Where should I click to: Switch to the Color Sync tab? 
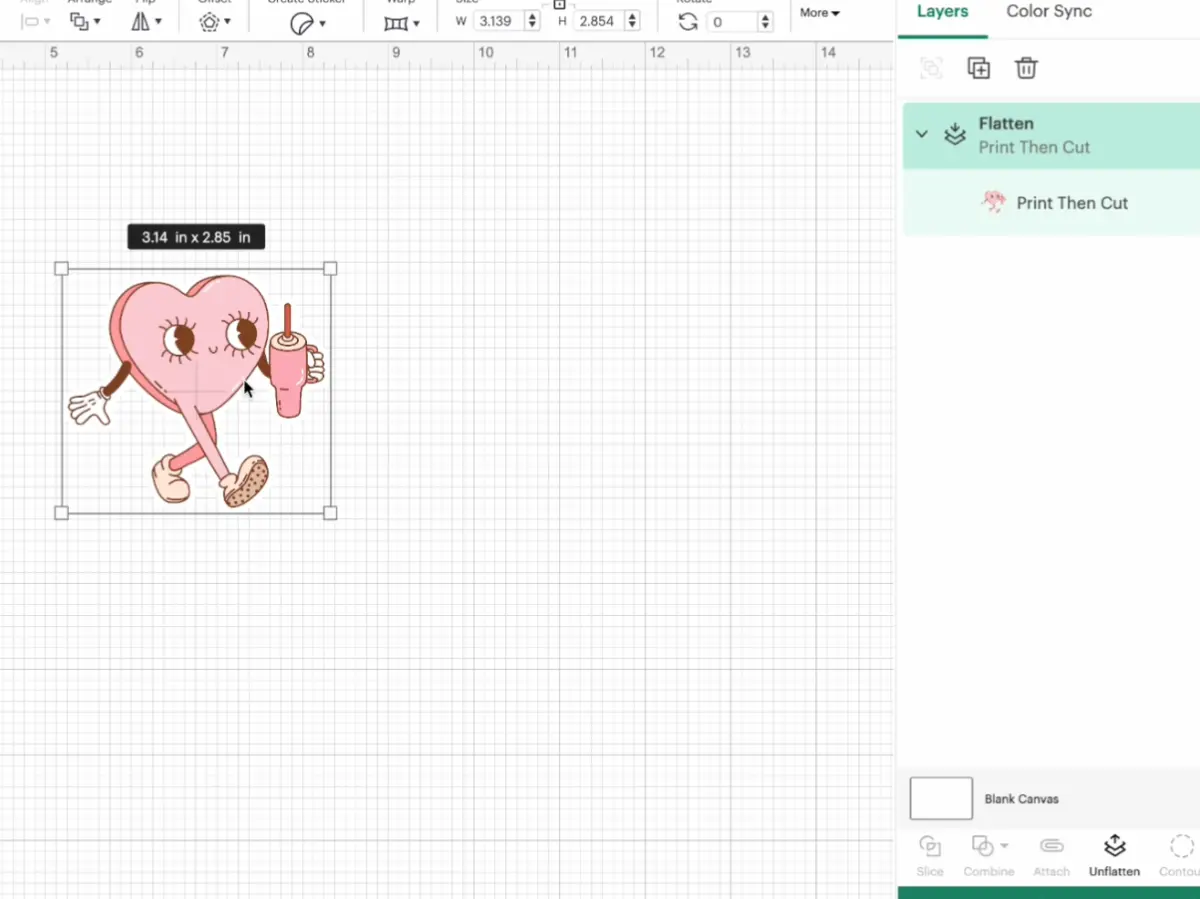pos(1048,12)
